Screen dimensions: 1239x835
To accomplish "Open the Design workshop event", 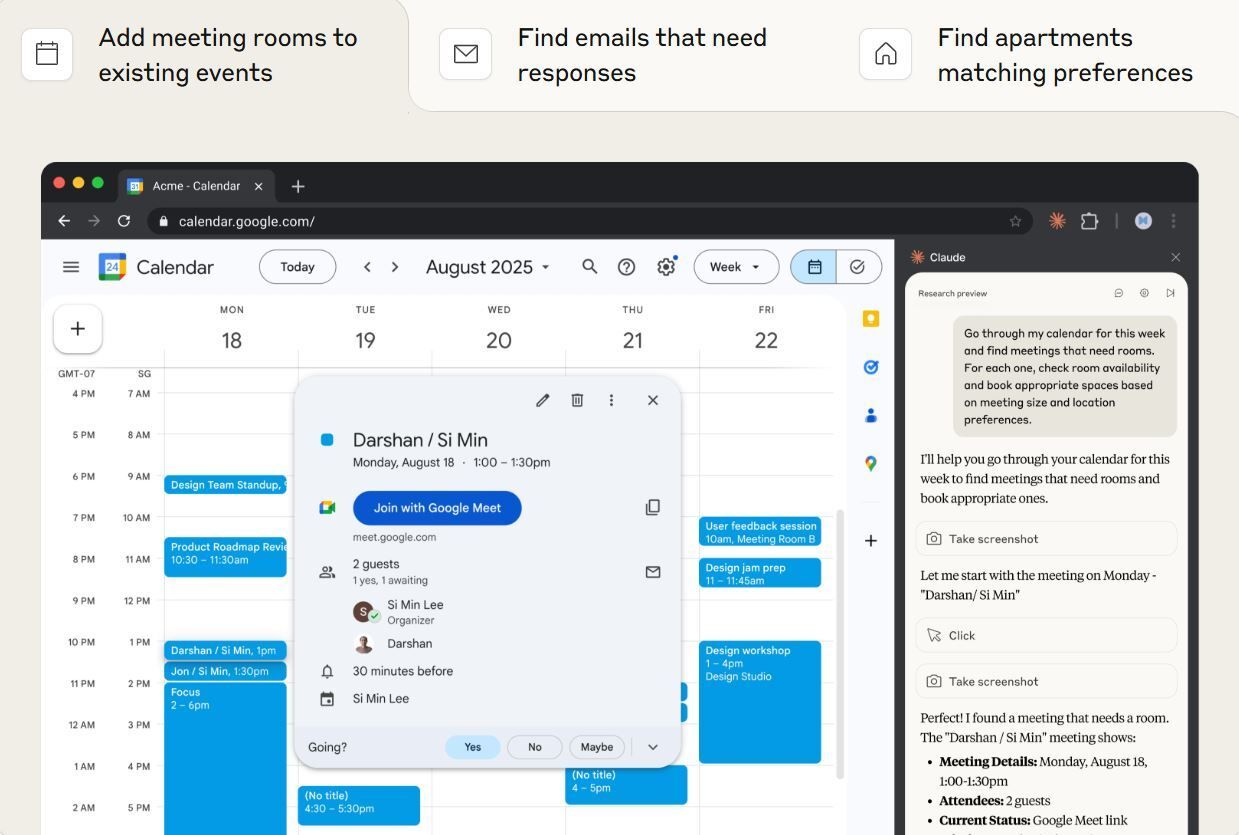I will pos(760,702).
